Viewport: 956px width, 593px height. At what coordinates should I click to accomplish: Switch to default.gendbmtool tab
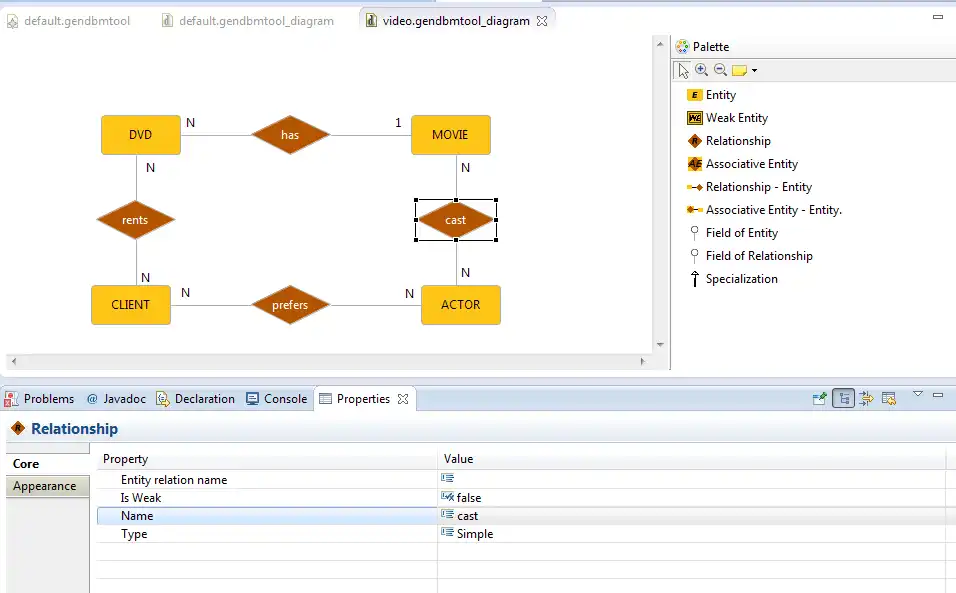click(x=69, y=21)
